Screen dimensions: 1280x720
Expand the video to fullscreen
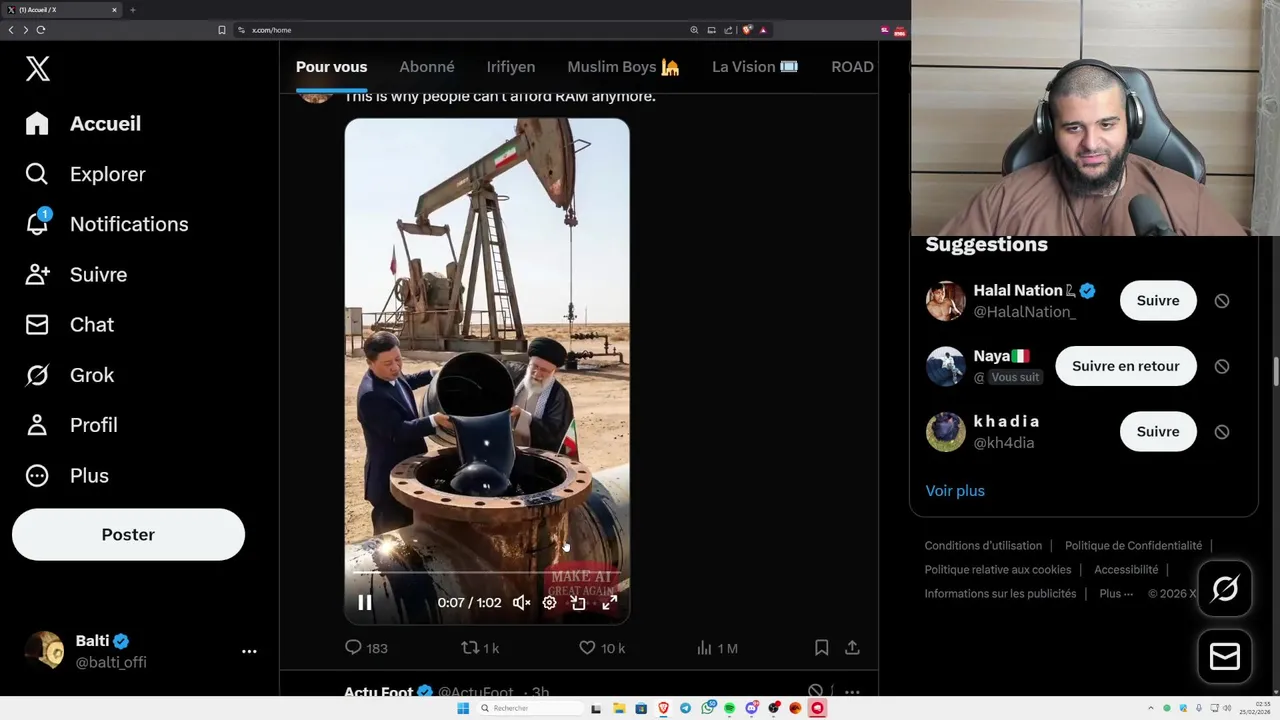pos(609,602)
